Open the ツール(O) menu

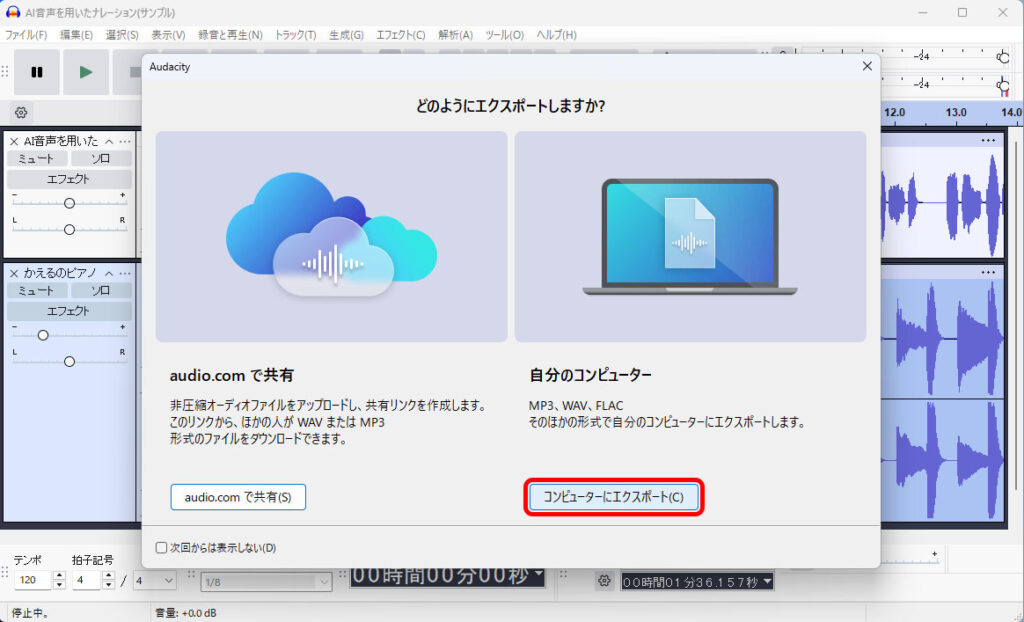[x=504, y=35]
